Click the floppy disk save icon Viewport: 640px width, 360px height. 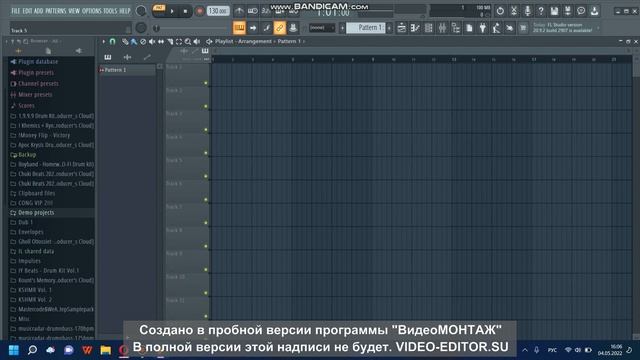(554, 11)
